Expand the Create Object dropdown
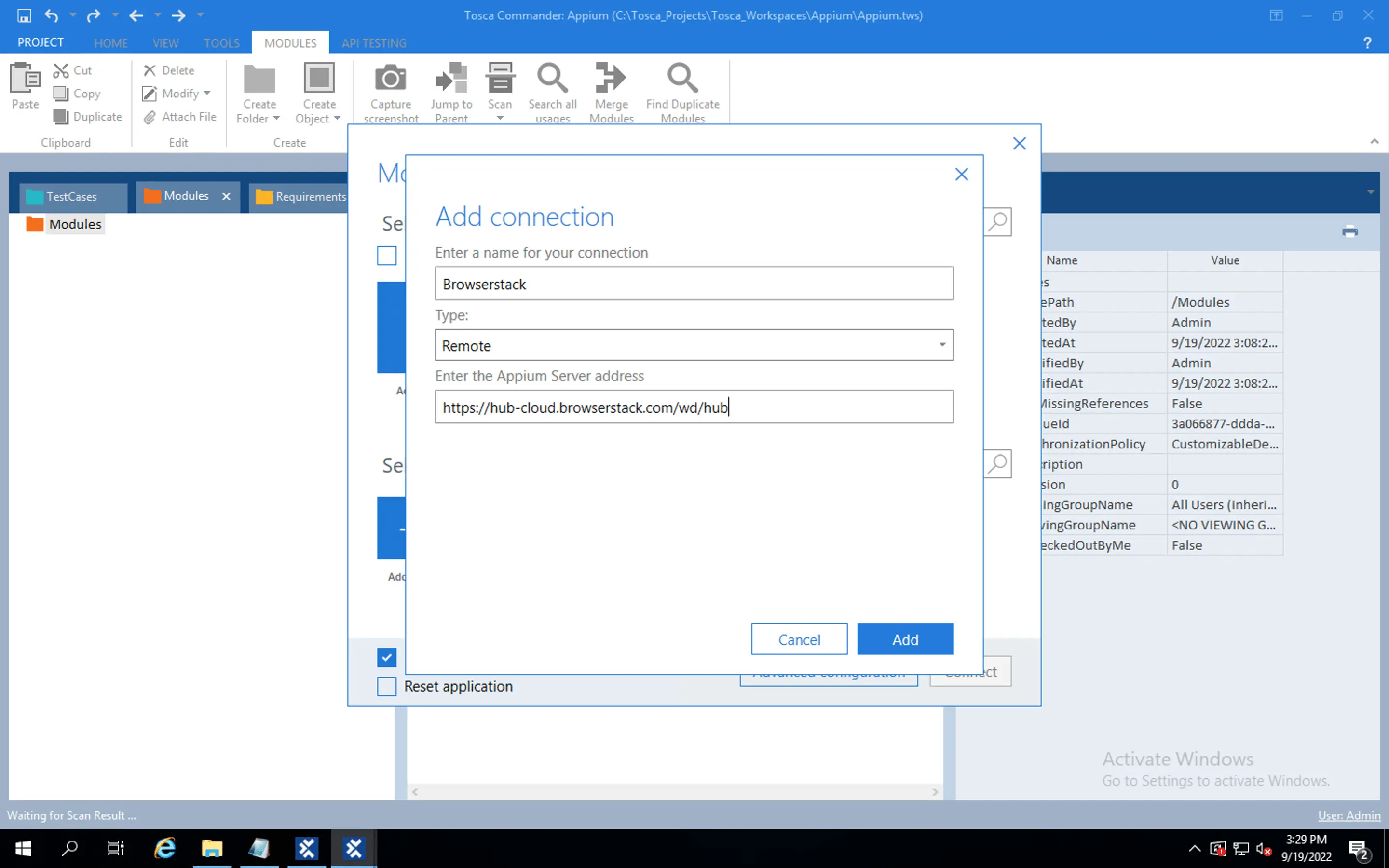The image size is (1389, 868). pyautogui.click(x=337, y=119)
